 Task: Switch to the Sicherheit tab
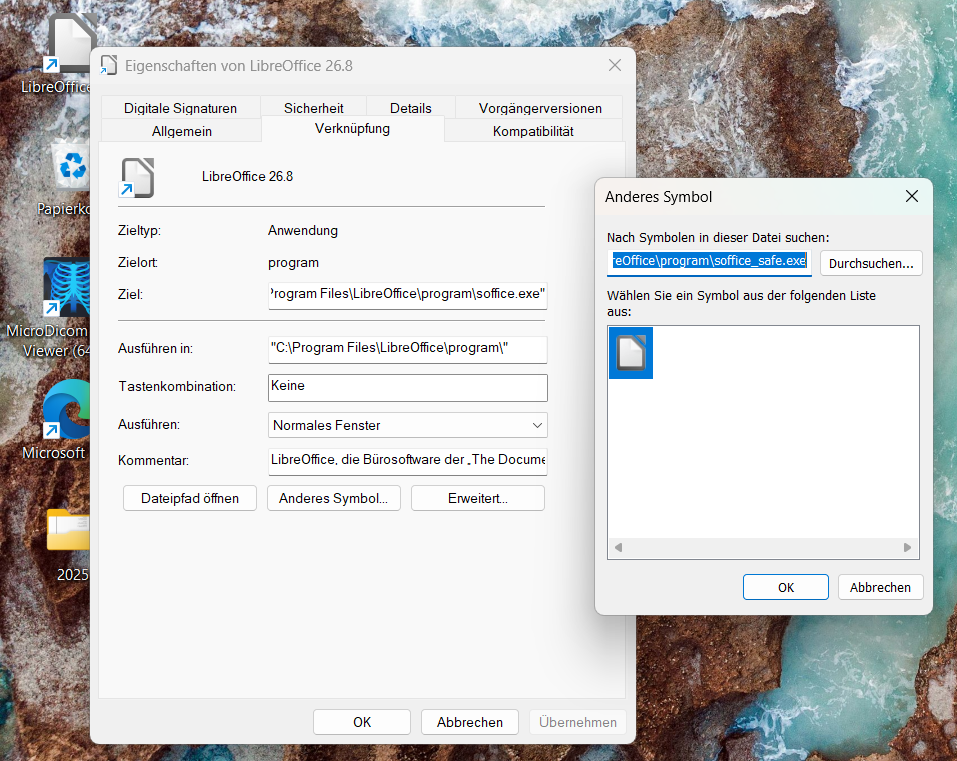pos(314,108)
